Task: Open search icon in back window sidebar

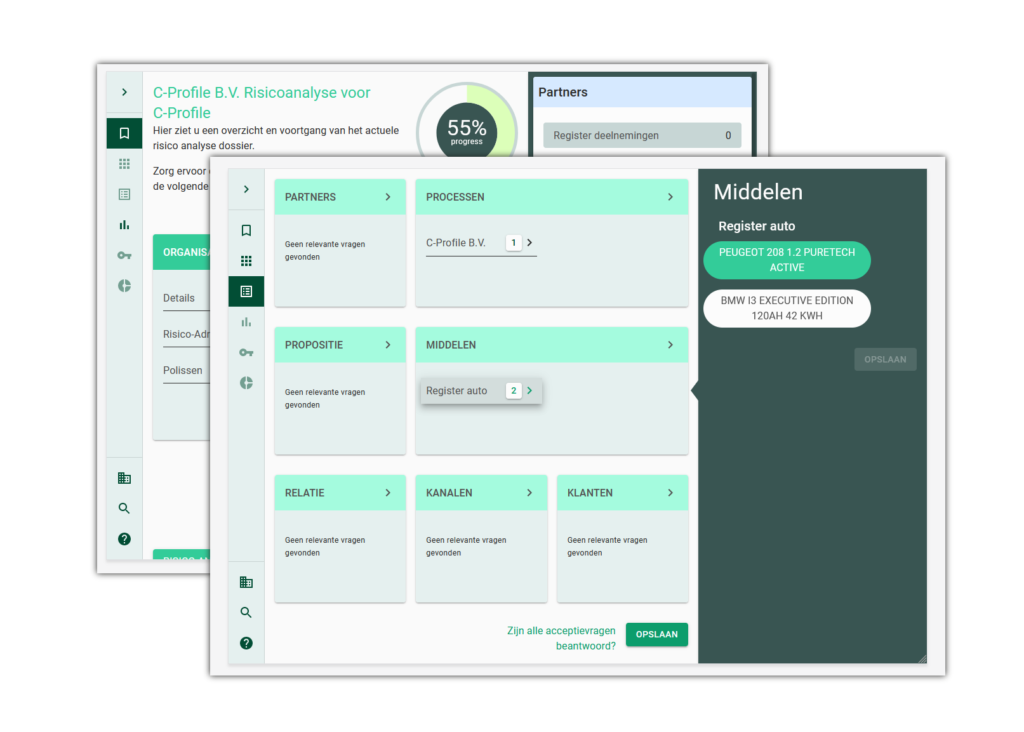Action: (124, 508)
